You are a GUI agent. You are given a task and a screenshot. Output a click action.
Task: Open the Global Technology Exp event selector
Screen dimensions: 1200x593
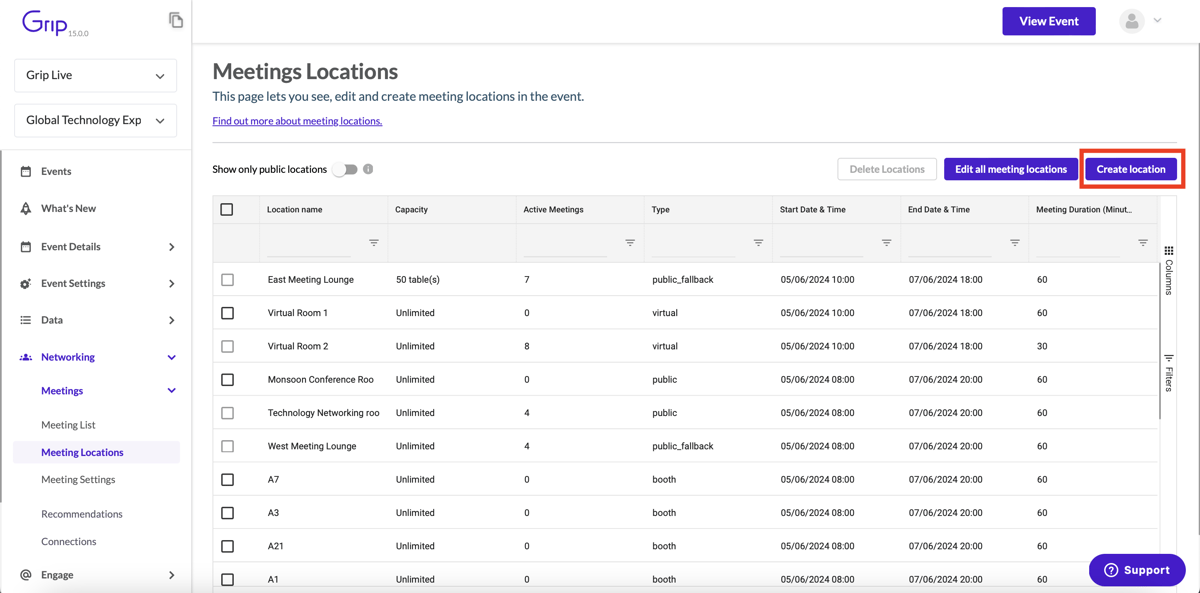[x=94, y=120]
